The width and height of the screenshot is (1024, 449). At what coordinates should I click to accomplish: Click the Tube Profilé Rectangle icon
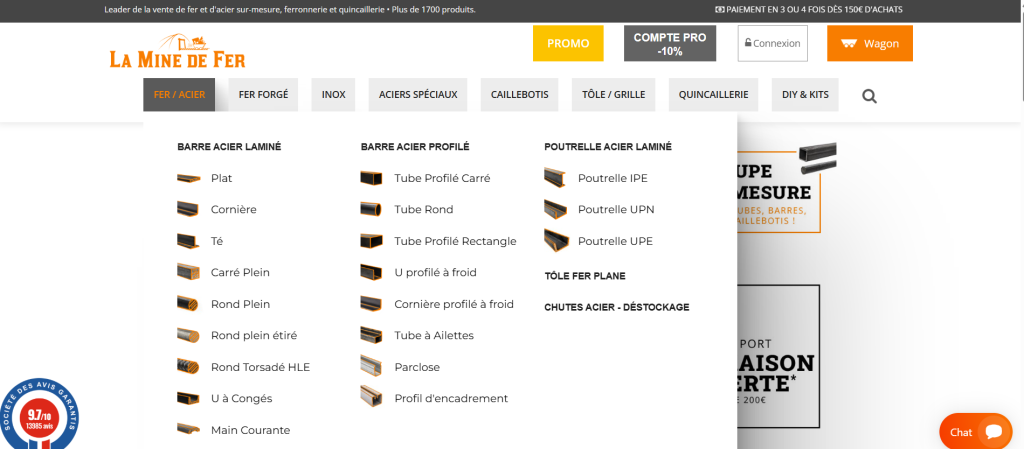click(371, 241)
